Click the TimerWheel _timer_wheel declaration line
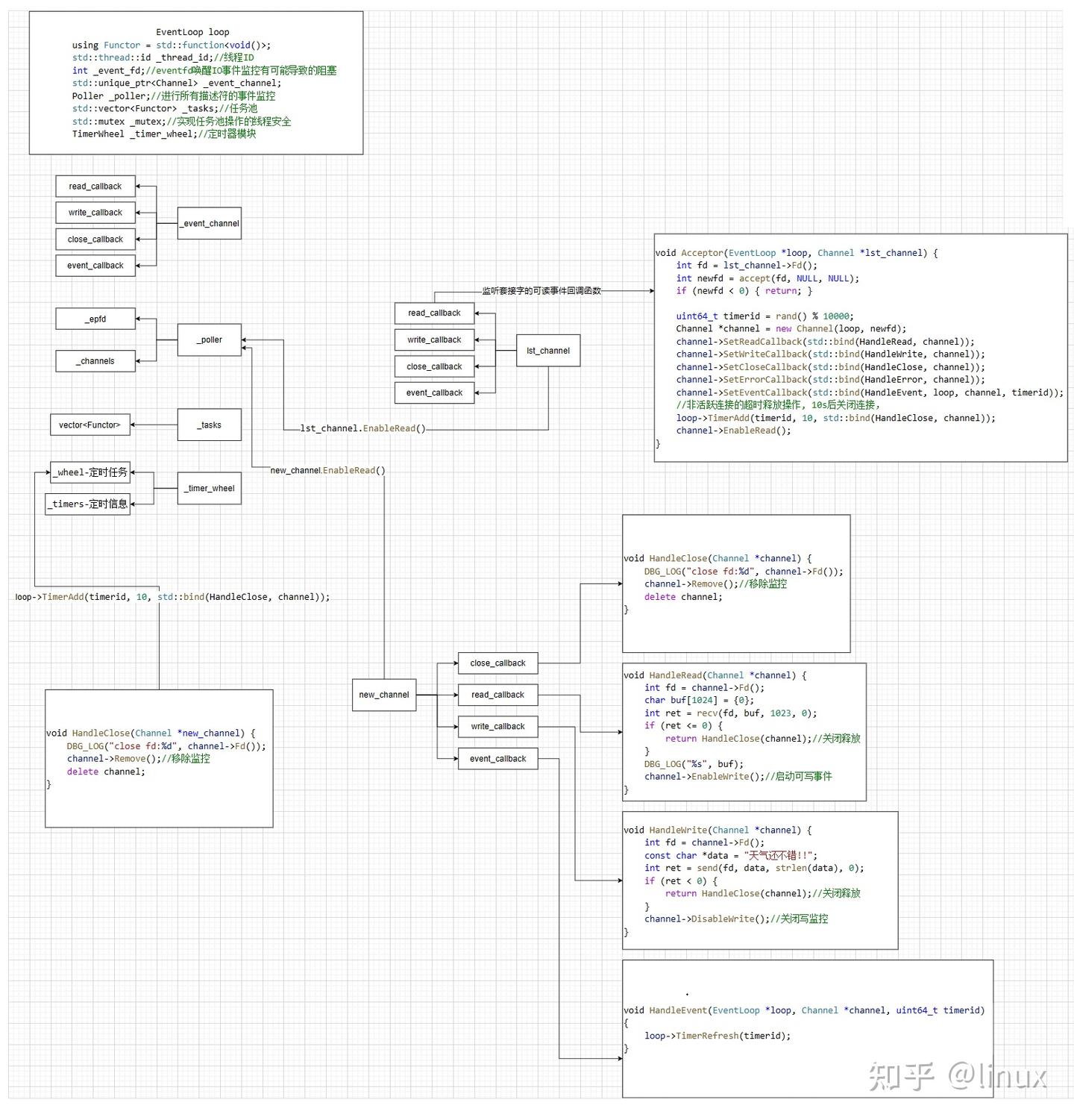The height and width of the screenshot is (1120, 1074). [164, 134]
